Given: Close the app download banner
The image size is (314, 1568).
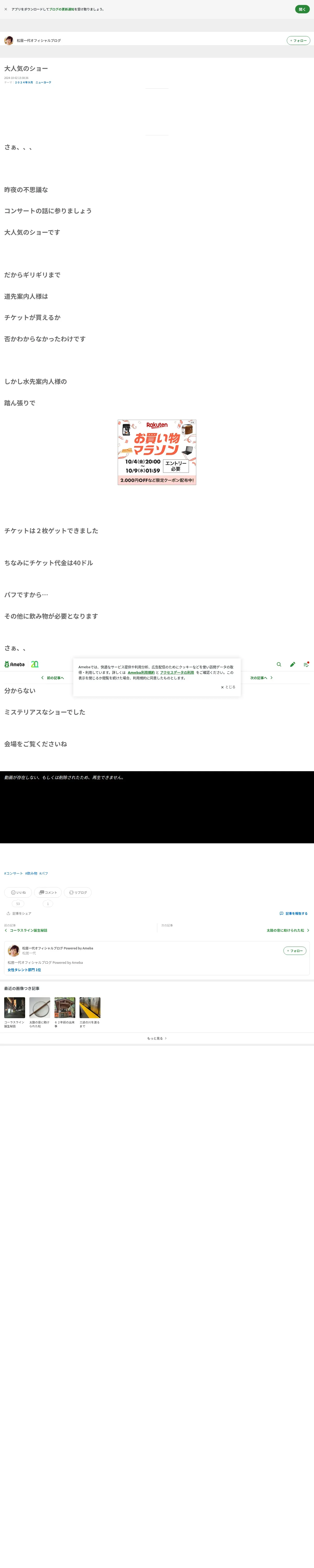Looking at the screenshot, I should click(x=5, y=9).
